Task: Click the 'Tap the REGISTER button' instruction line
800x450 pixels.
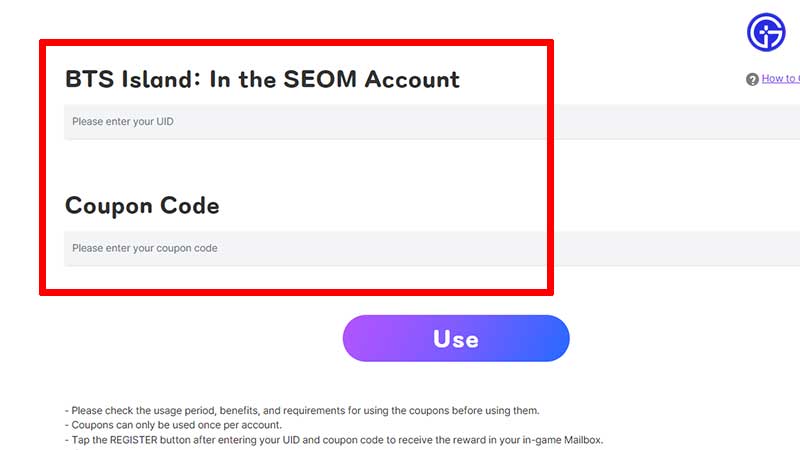Action: pos(338,440)
